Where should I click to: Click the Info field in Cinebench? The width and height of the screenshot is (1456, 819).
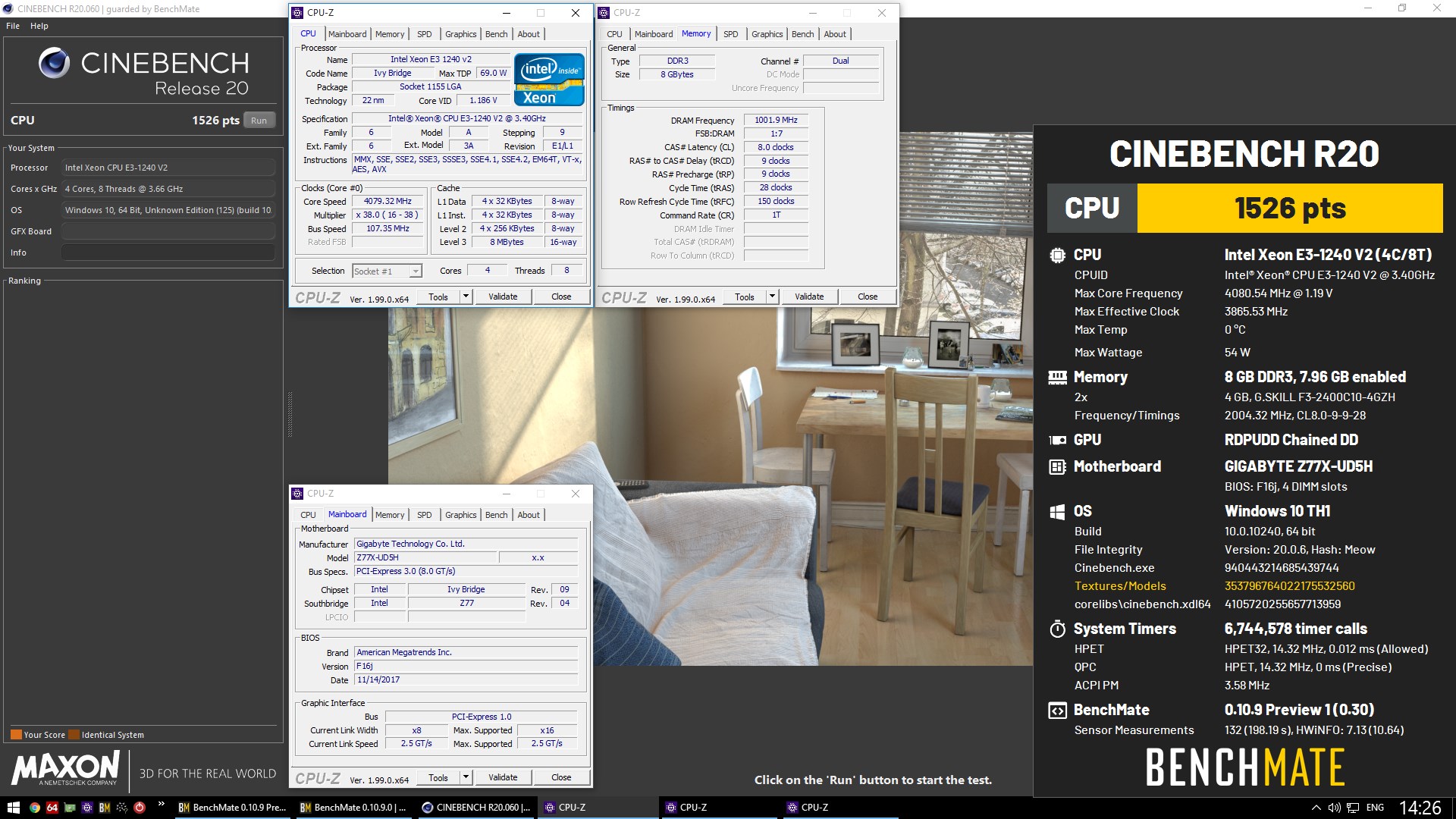[x=168, y=253]
